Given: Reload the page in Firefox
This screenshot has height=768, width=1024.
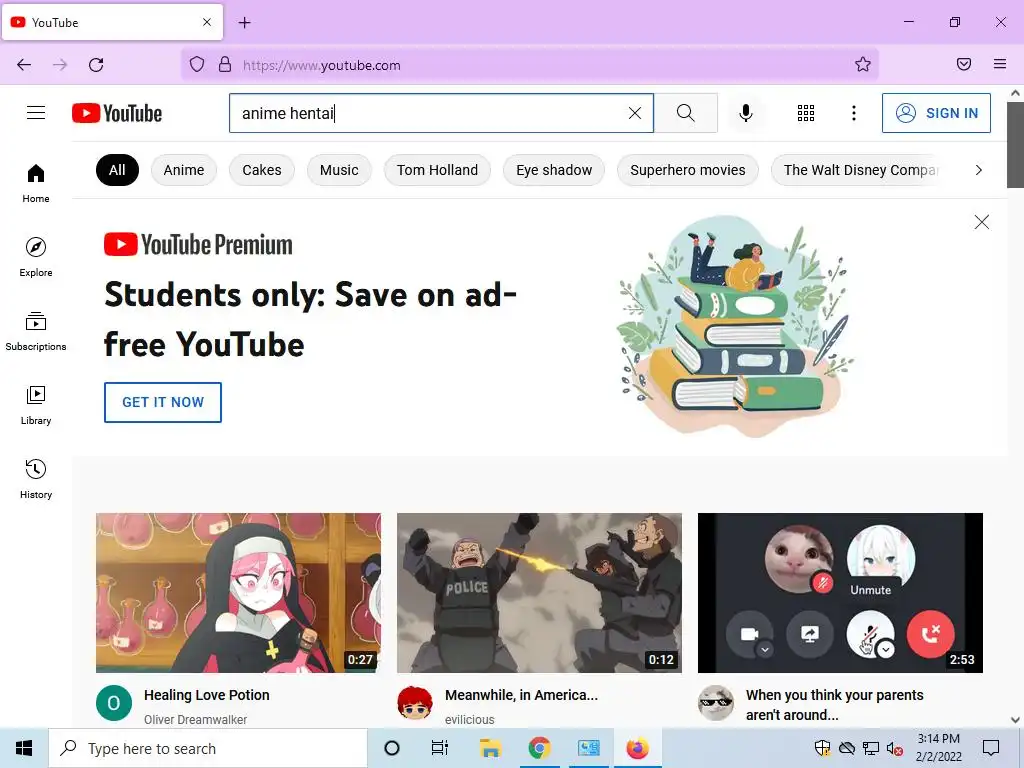Looking at the screenshot, I should 96,65.
